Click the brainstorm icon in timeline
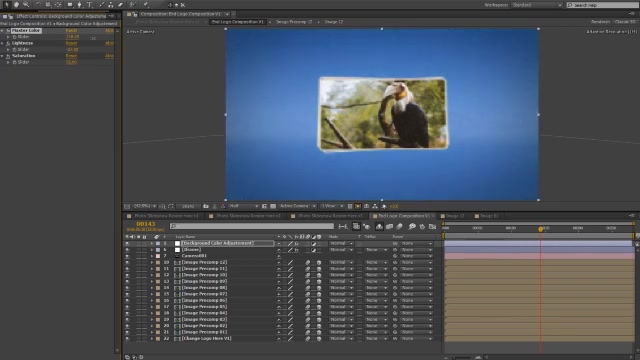 coord(412,226)
